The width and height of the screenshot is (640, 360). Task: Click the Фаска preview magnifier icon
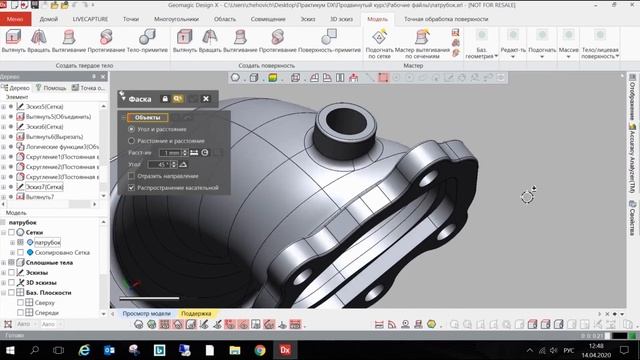tap(178, 99)
